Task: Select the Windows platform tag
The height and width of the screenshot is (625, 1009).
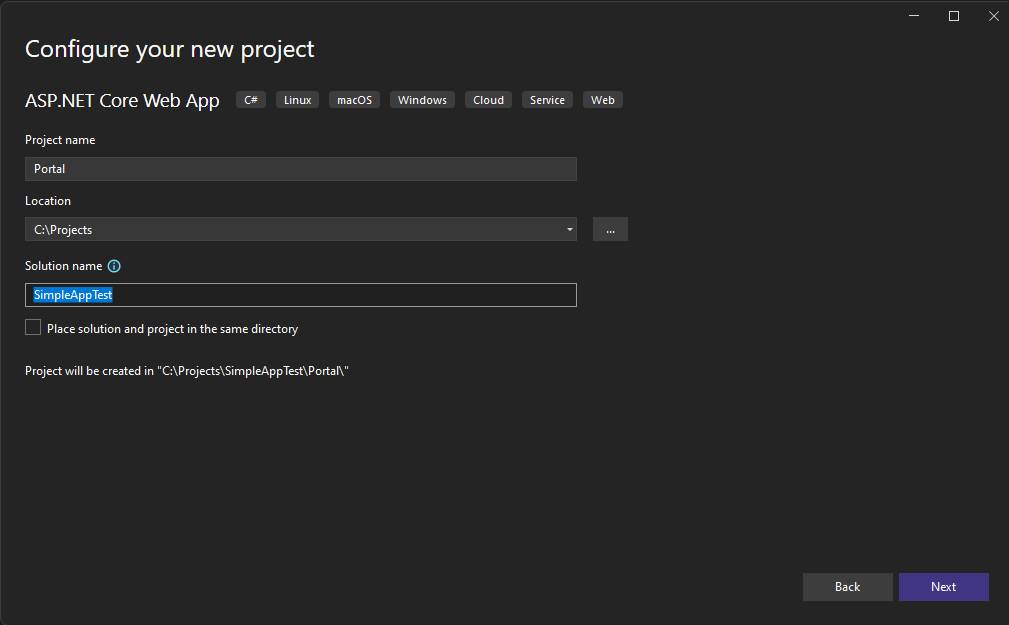Action: [x=421, y=99]
